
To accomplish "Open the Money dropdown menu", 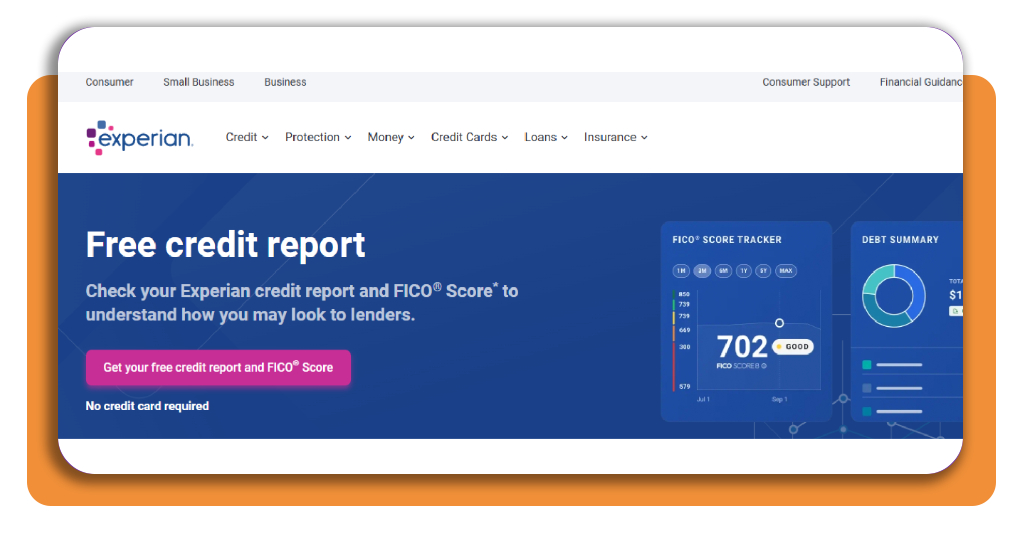I will [391, 137].
